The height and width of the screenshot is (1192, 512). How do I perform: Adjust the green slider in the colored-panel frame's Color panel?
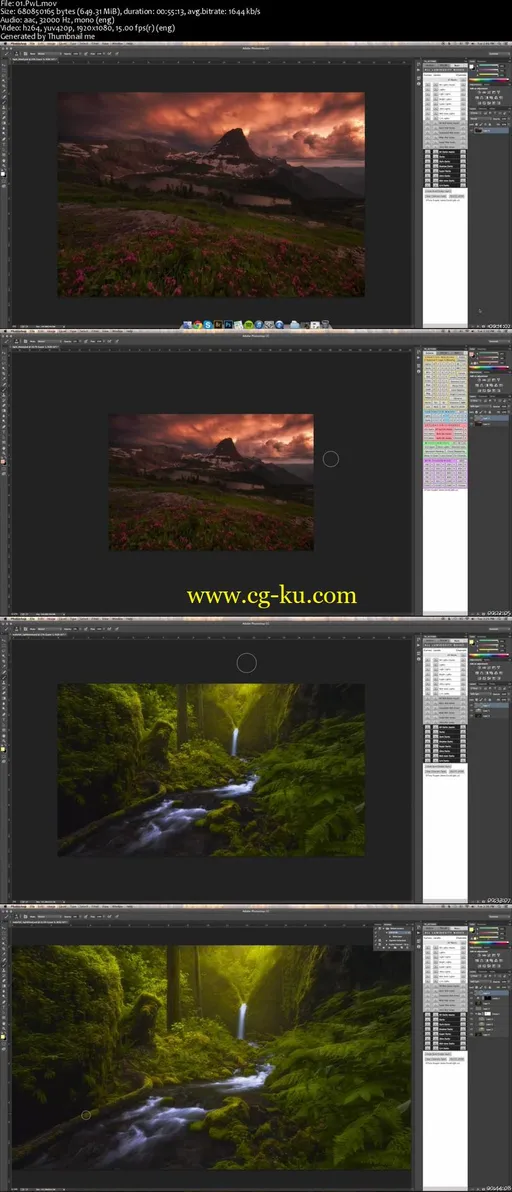click(x=488, y=357)
